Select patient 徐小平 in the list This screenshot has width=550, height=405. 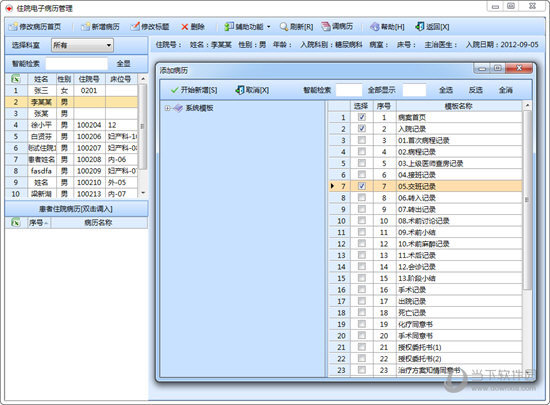coord(72,125)
